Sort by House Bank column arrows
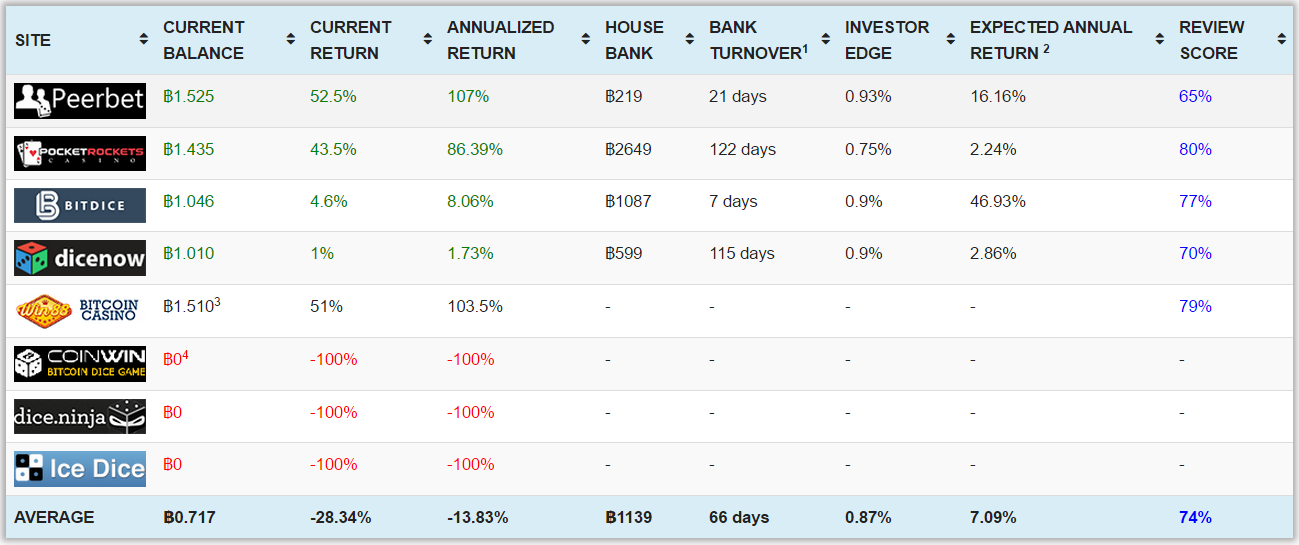The height and width of the screenshot is (545, 1299). [x=689, y=40]
